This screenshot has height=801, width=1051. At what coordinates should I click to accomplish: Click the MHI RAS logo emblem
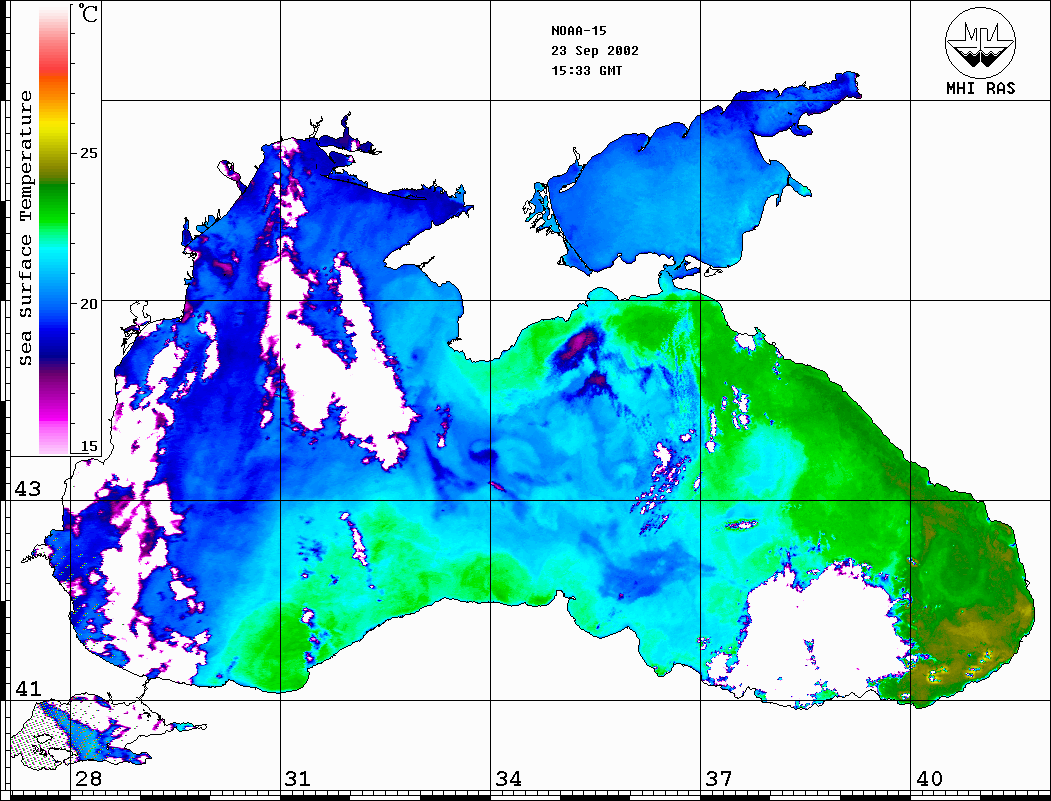point(980,42)
